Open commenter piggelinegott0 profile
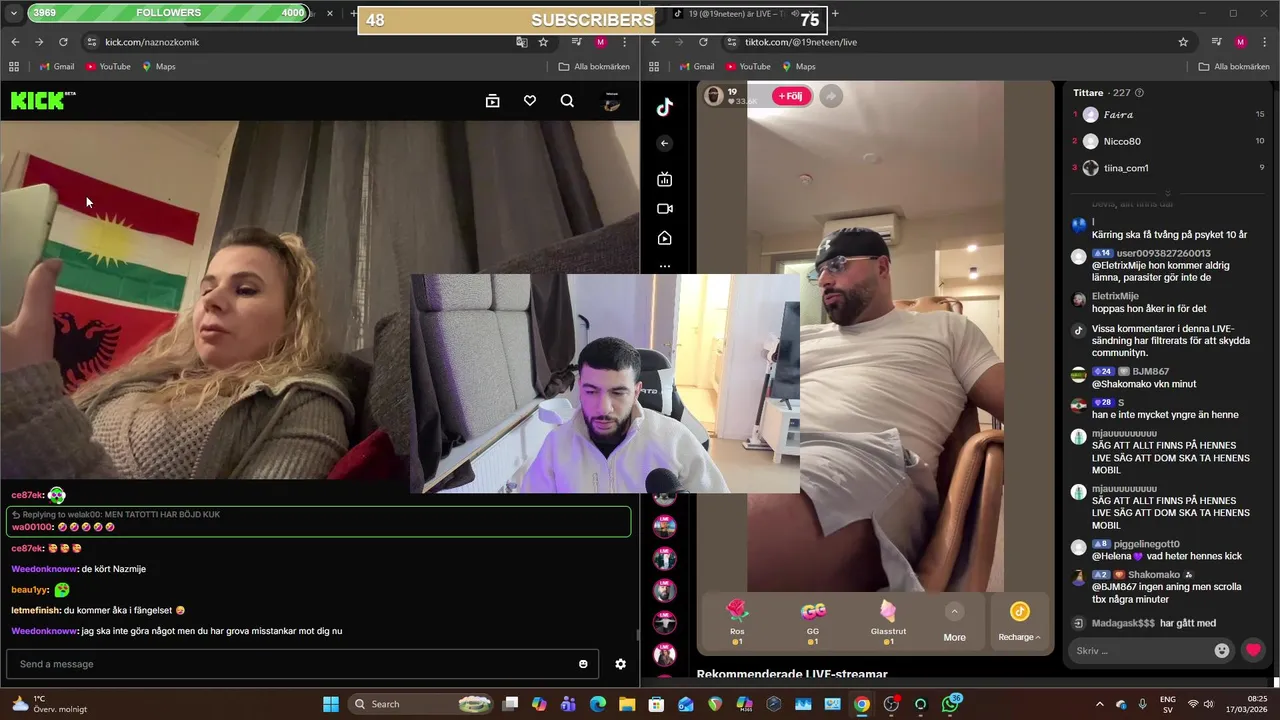1280x720 pixels. point(1146,544)
